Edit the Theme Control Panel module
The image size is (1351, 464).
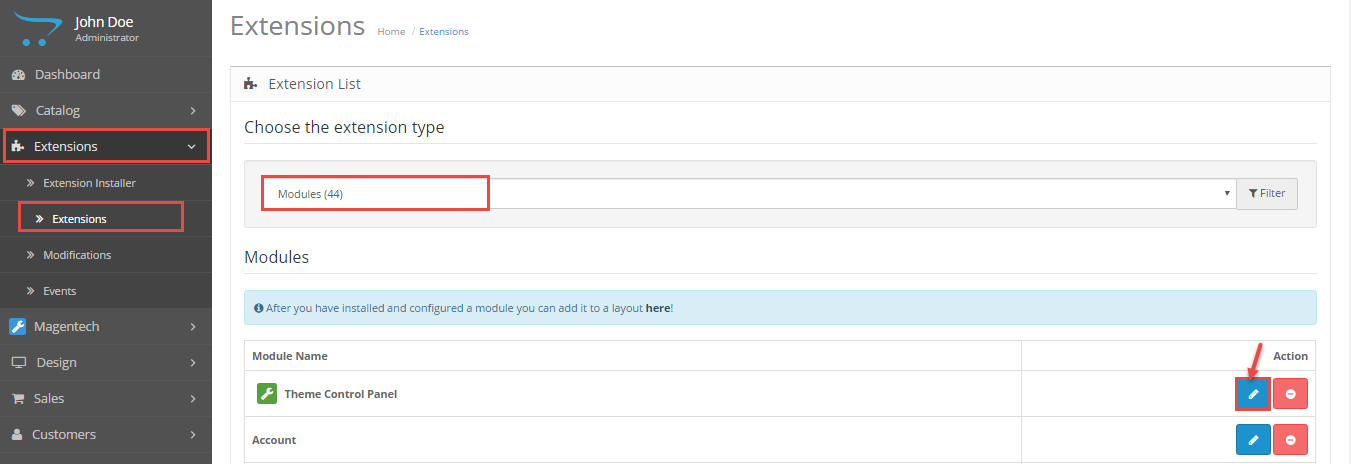tap(1253, 394)
